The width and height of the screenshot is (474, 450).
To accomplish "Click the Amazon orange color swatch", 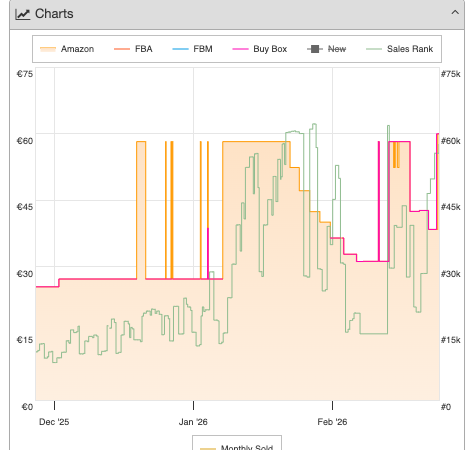I will [48, 49].
